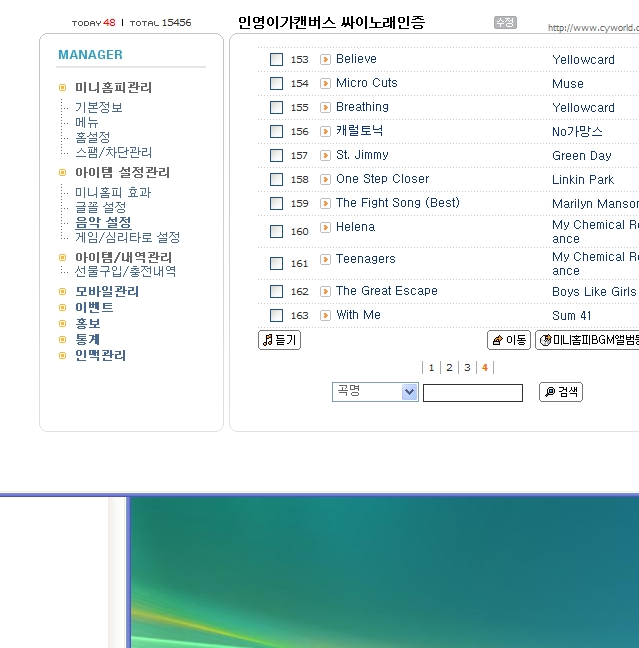Click the Micro Cuts song title

367,83
